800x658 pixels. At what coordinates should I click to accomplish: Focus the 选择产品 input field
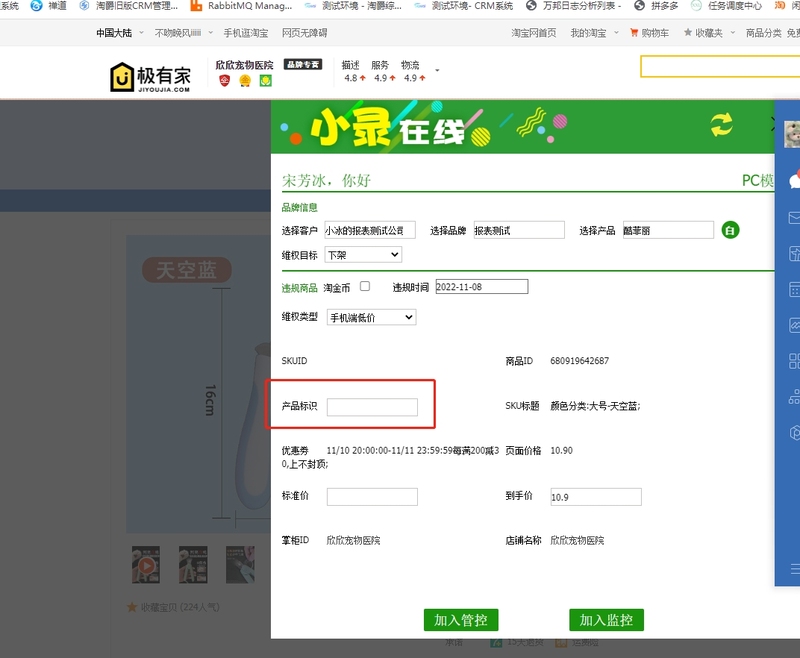[x=668, y=230]
